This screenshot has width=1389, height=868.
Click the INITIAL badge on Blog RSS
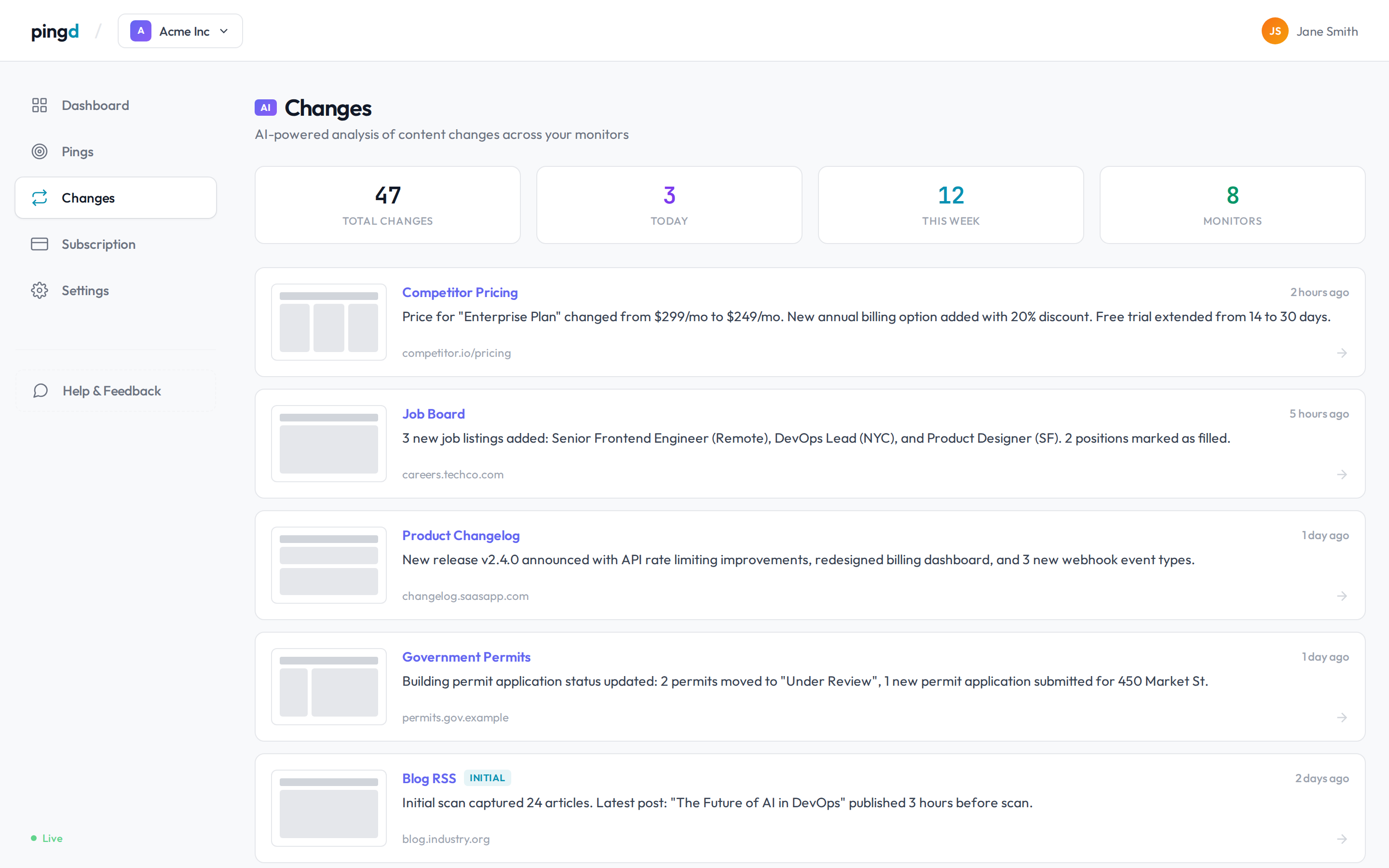pos(487,777)
